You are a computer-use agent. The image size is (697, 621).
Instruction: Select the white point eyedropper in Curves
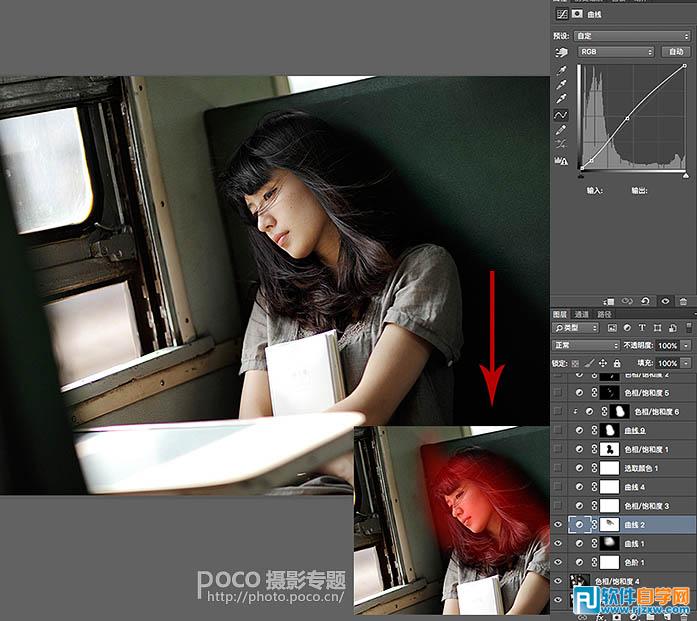point(561,99)
